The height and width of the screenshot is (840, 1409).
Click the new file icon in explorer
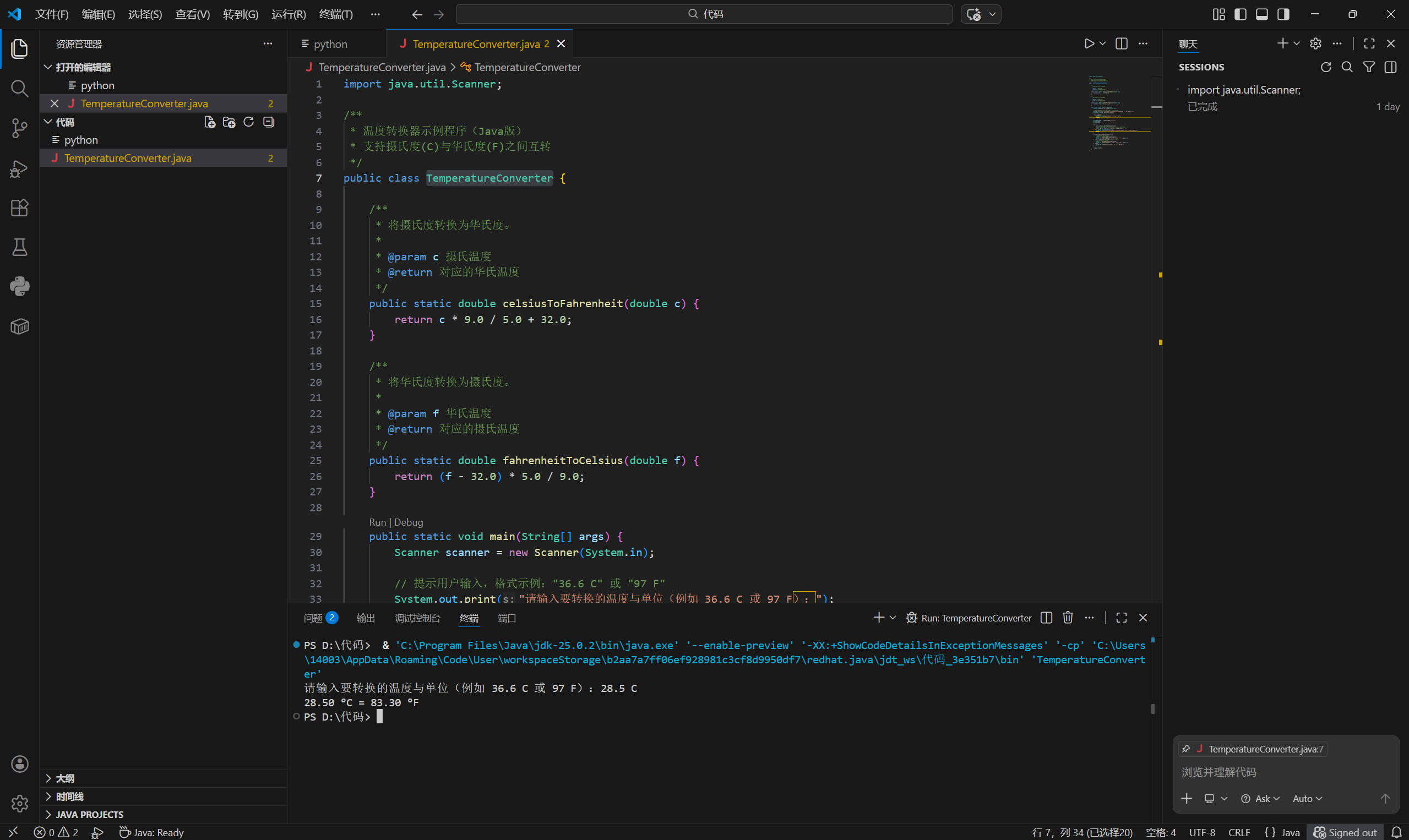click(x=209, y=122)
